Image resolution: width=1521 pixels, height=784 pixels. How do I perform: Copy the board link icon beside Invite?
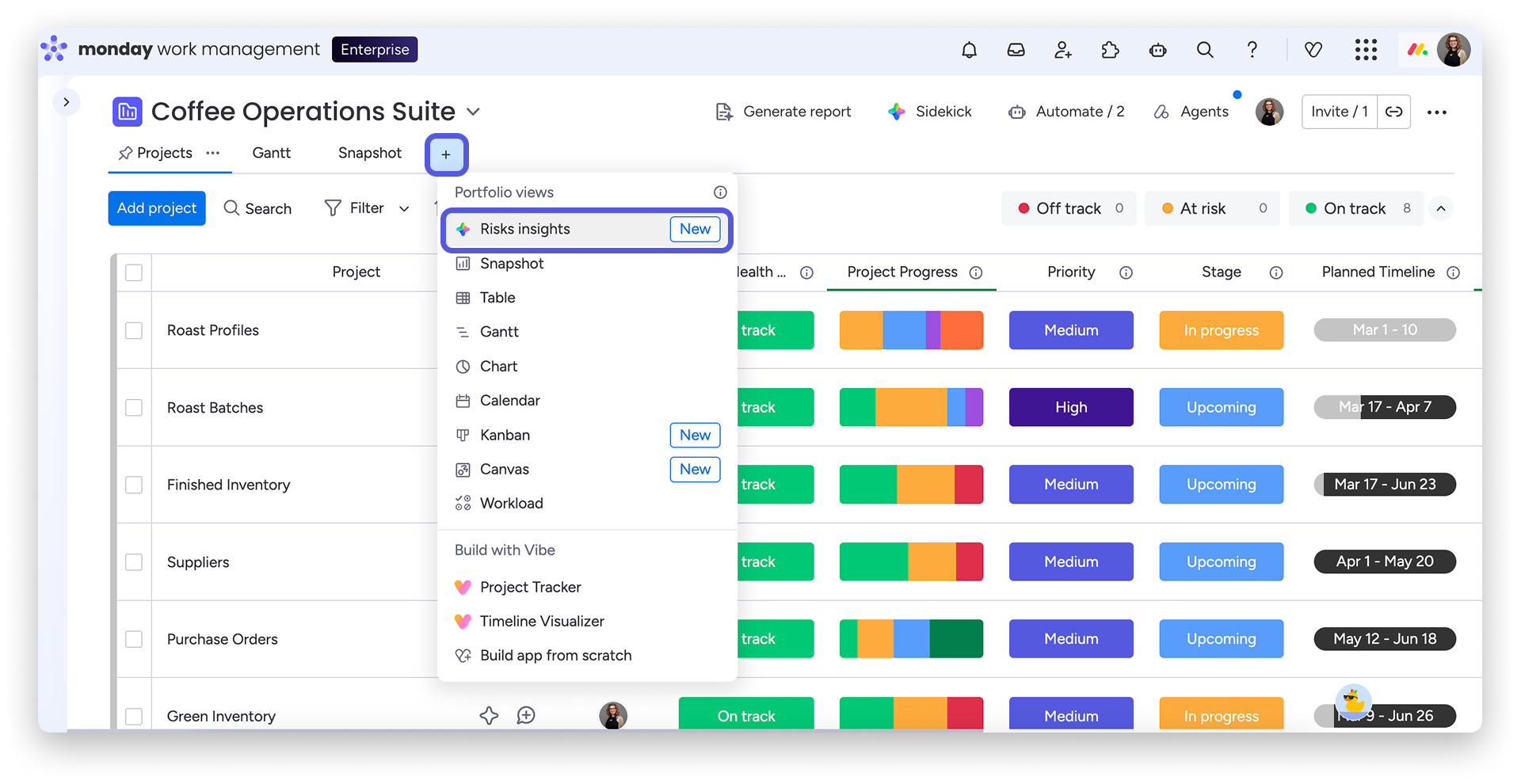tap(1394, 112)
